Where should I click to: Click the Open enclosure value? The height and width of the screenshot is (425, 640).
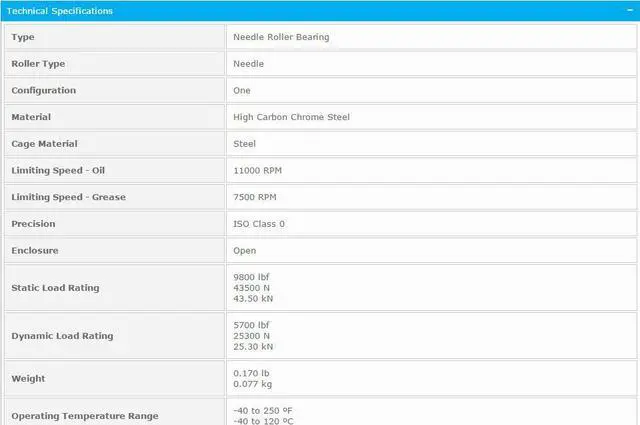245,251
